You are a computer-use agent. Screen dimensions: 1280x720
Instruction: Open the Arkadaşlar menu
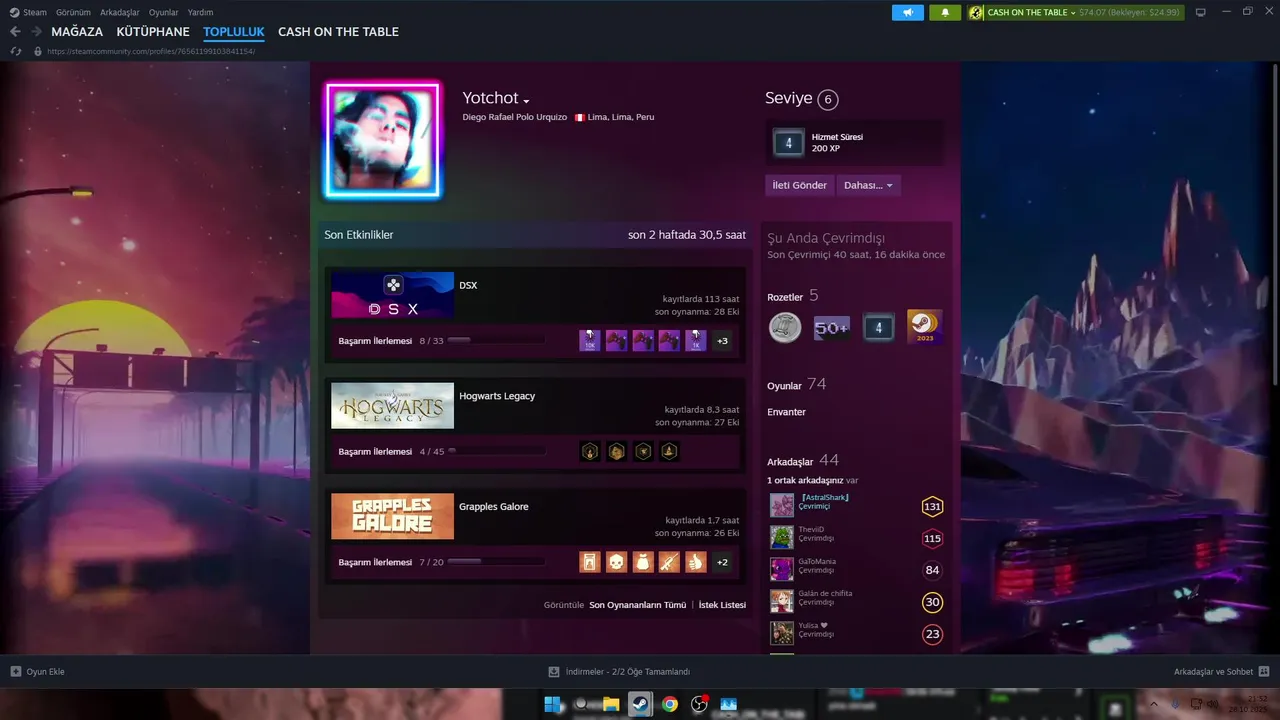pos(120,12)
